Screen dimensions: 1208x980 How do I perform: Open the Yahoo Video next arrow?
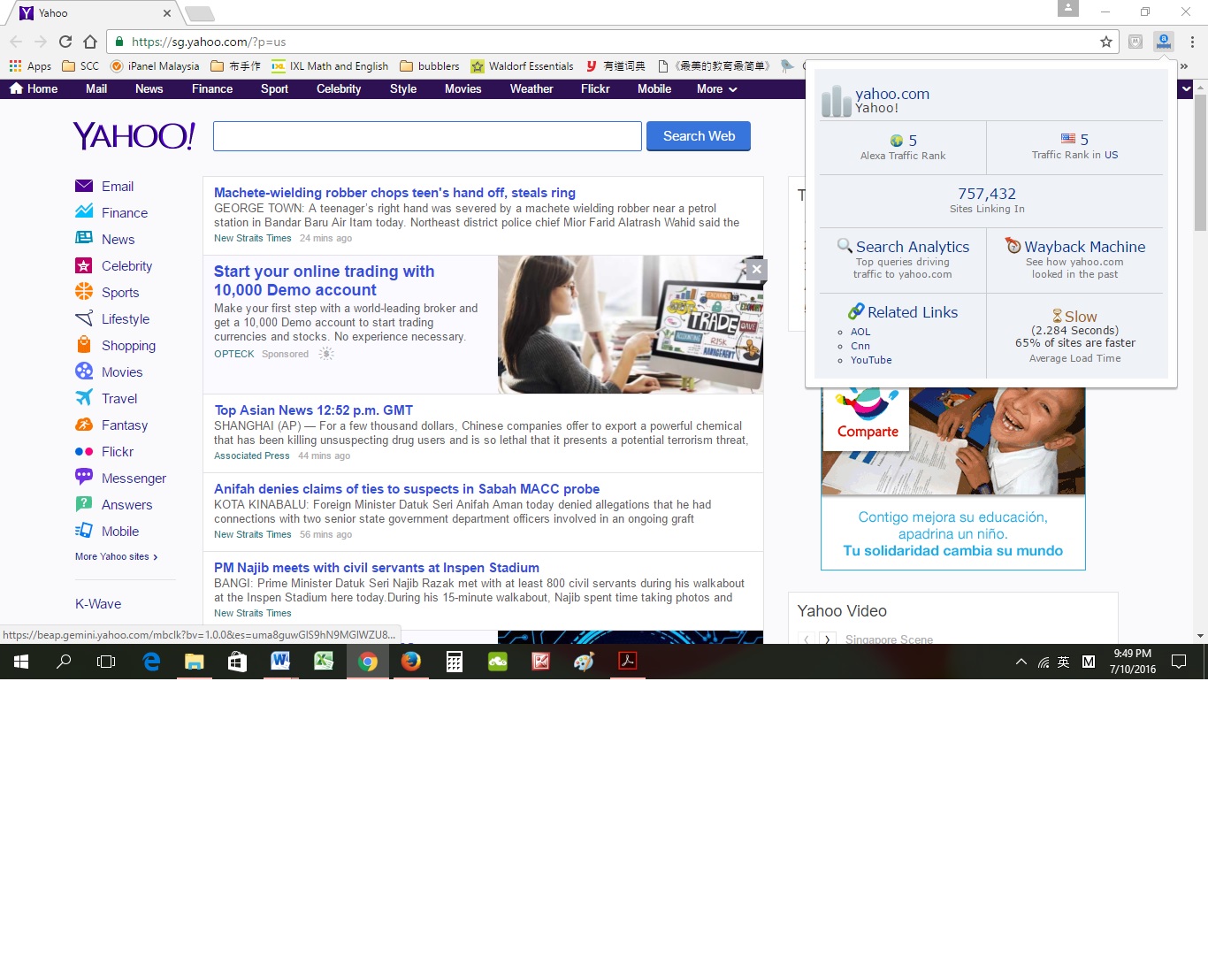click(827, 639)
